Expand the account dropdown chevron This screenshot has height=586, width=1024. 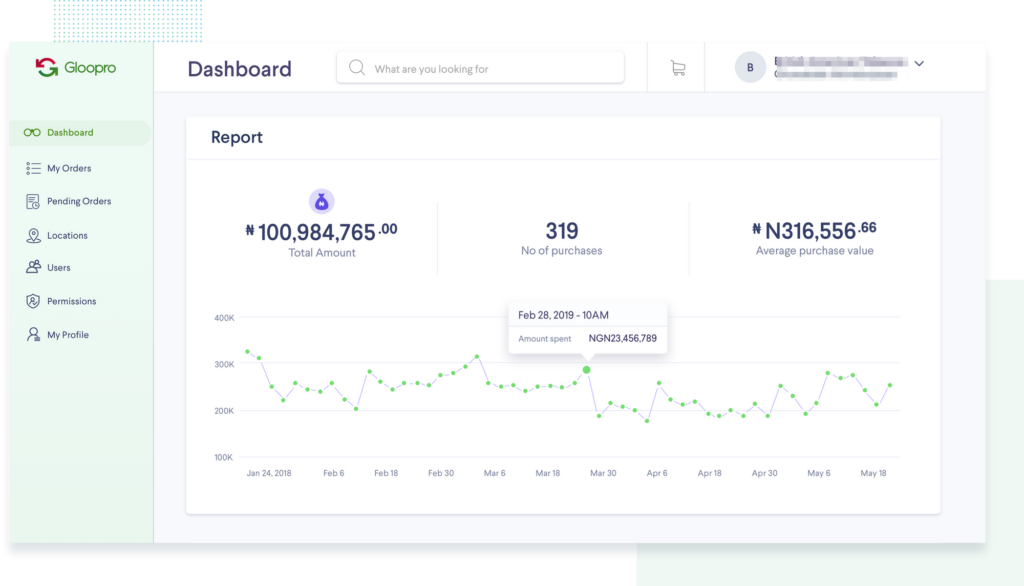[x=919, y=64]
